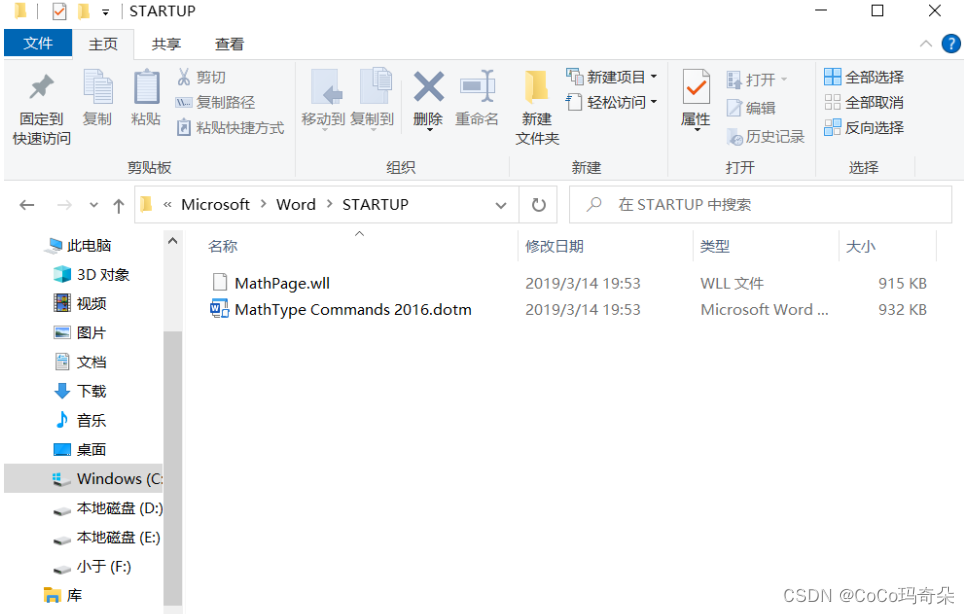Open the History command
This screenshot has height=614, width=970.
766,136
